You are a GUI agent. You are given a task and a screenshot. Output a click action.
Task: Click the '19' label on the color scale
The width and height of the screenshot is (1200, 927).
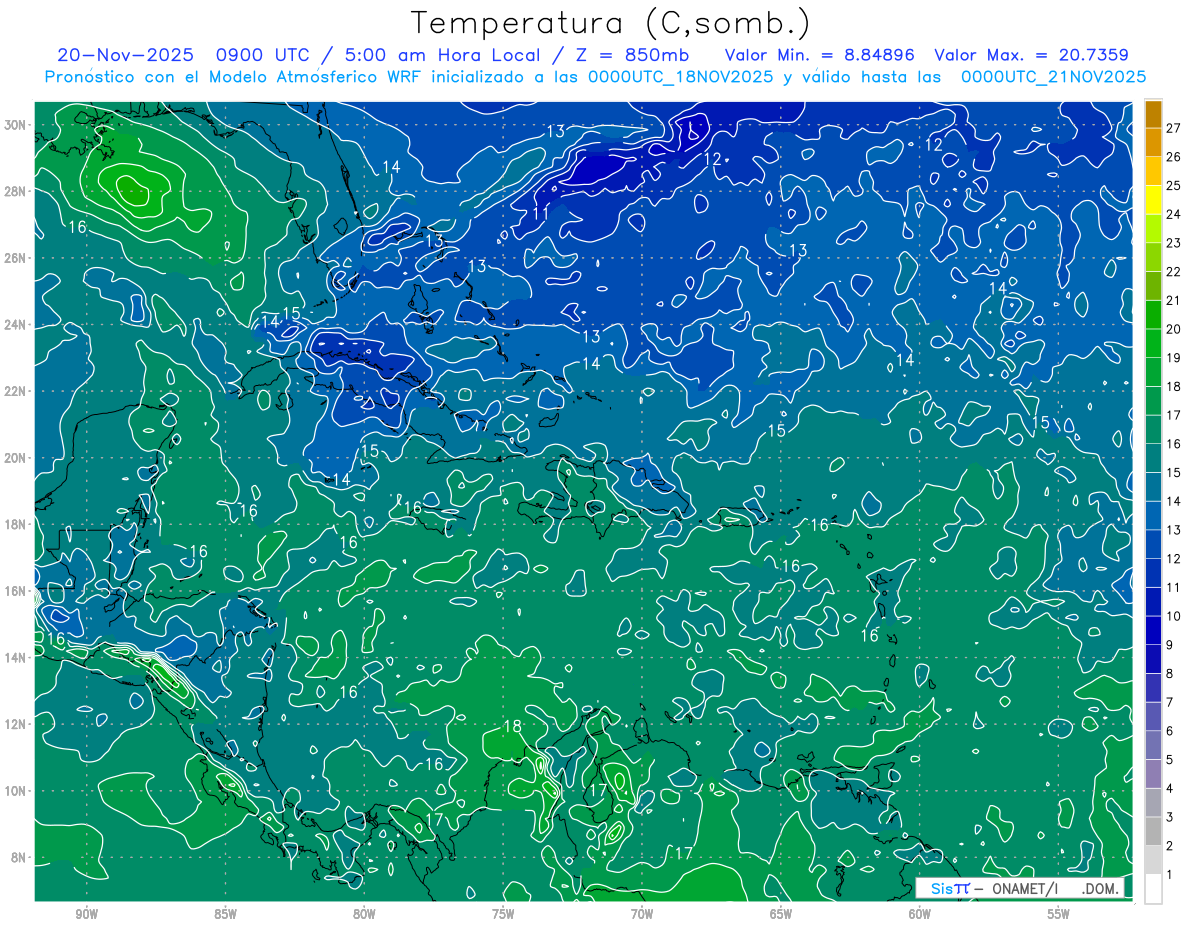click(1173, 357)
